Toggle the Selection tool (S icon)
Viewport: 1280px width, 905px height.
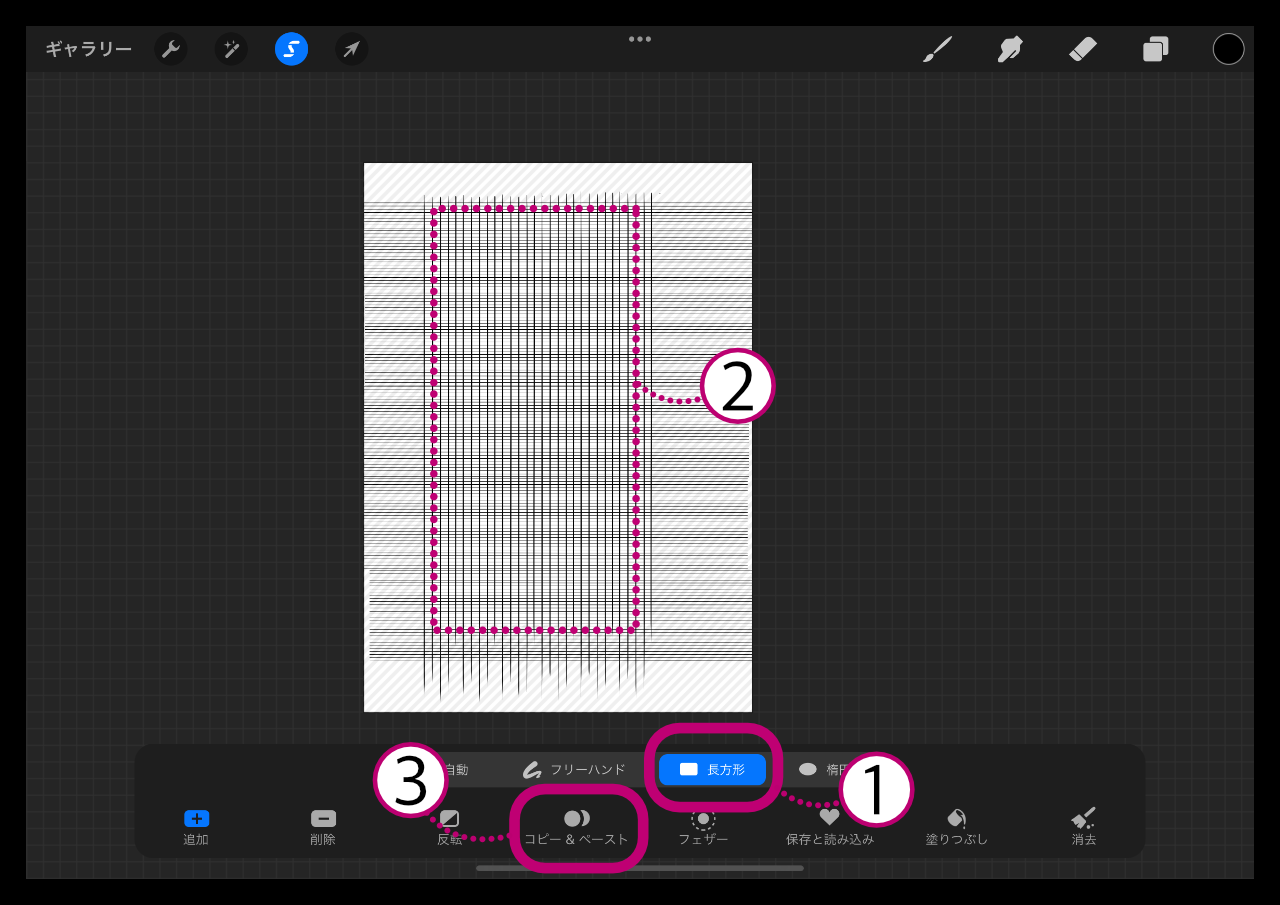[291, 49]
